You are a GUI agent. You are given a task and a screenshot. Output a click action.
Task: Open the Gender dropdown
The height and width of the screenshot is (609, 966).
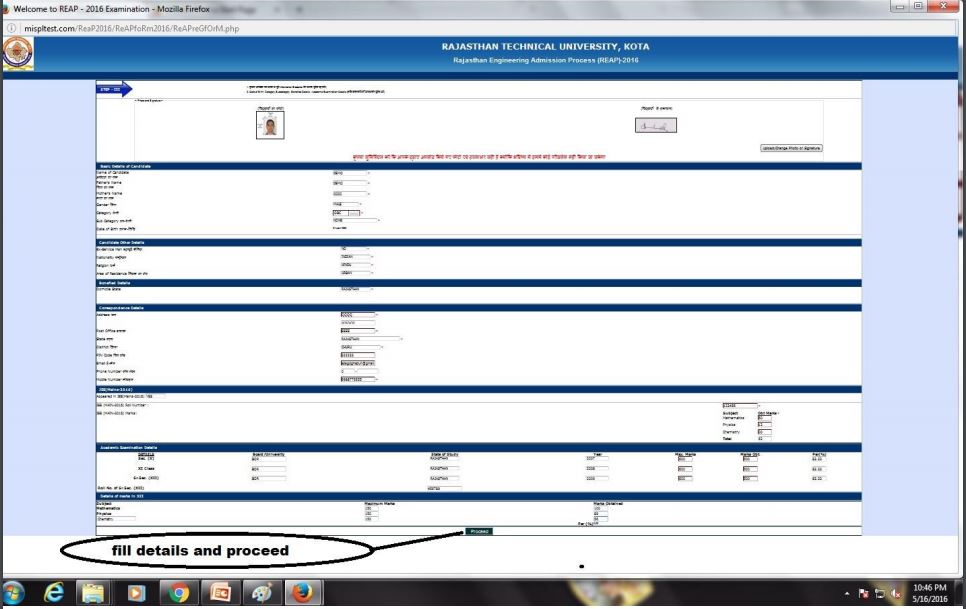point(347,202)
